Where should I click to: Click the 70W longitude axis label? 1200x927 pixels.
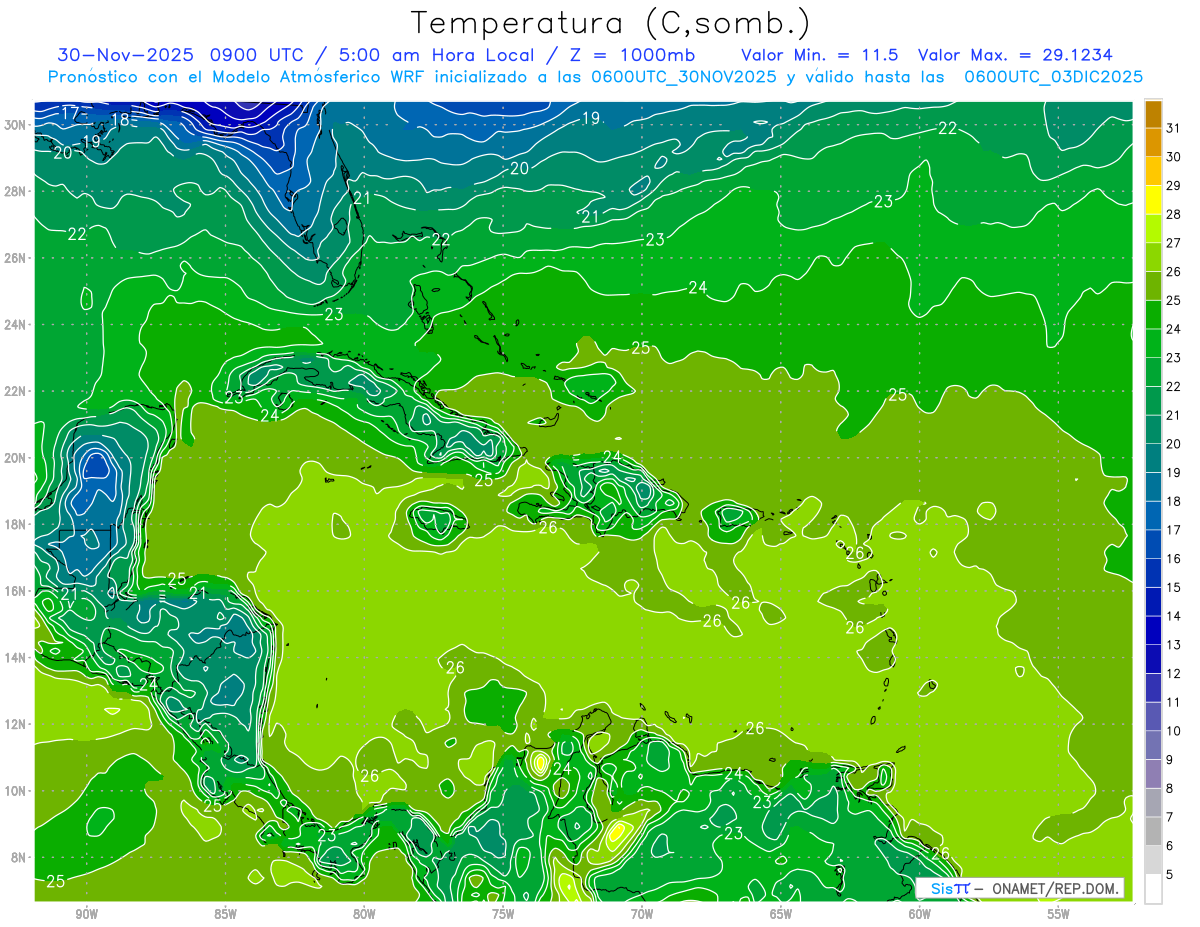point(642,914)
